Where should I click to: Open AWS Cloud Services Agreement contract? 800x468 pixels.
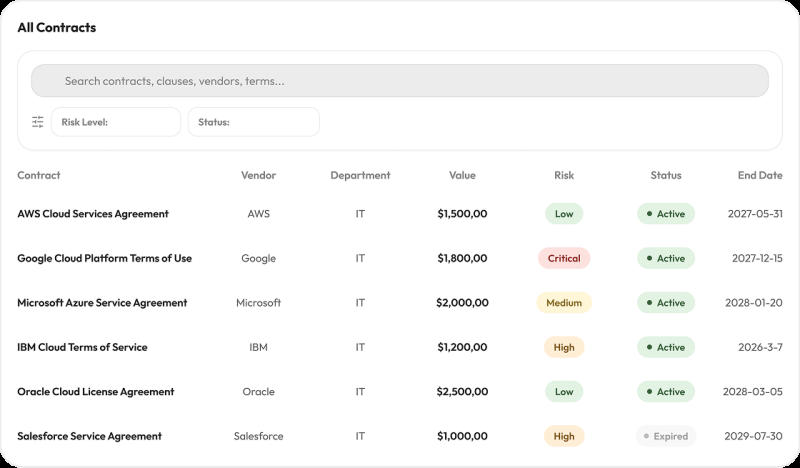[93, 214]
